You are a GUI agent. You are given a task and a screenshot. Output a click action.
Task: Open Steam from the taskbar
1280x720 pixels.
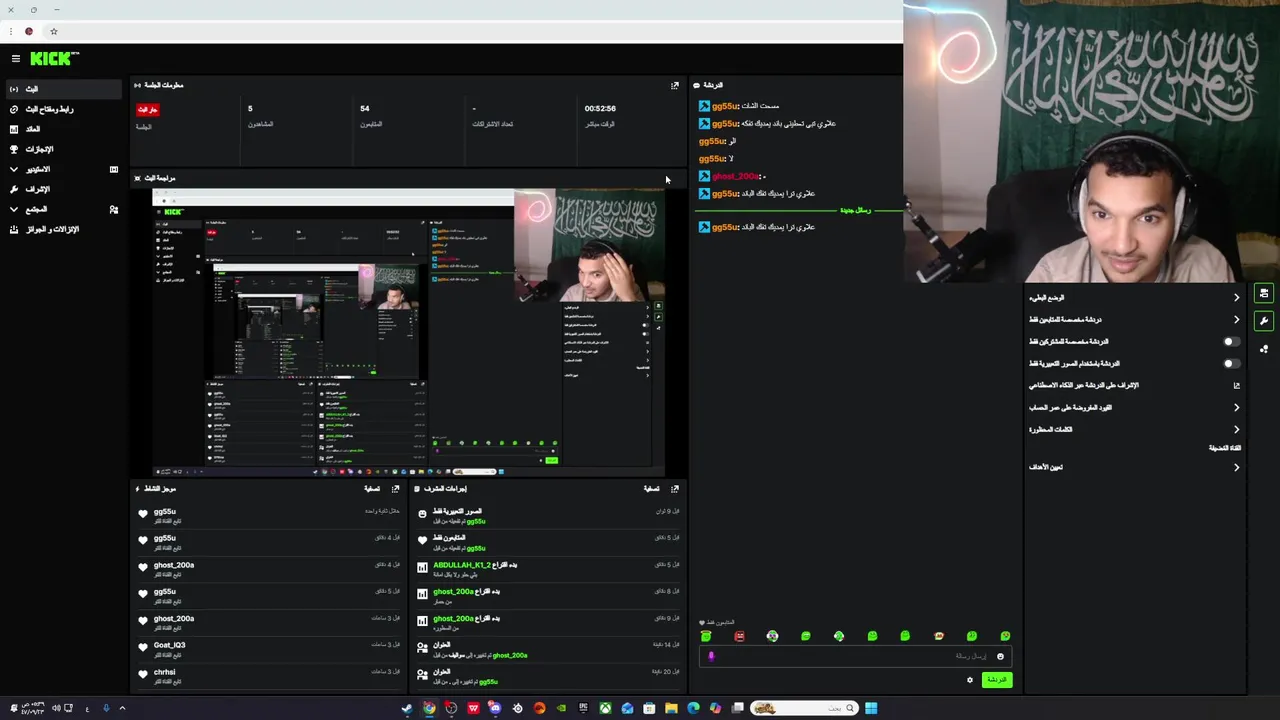[x=407, y=708]
